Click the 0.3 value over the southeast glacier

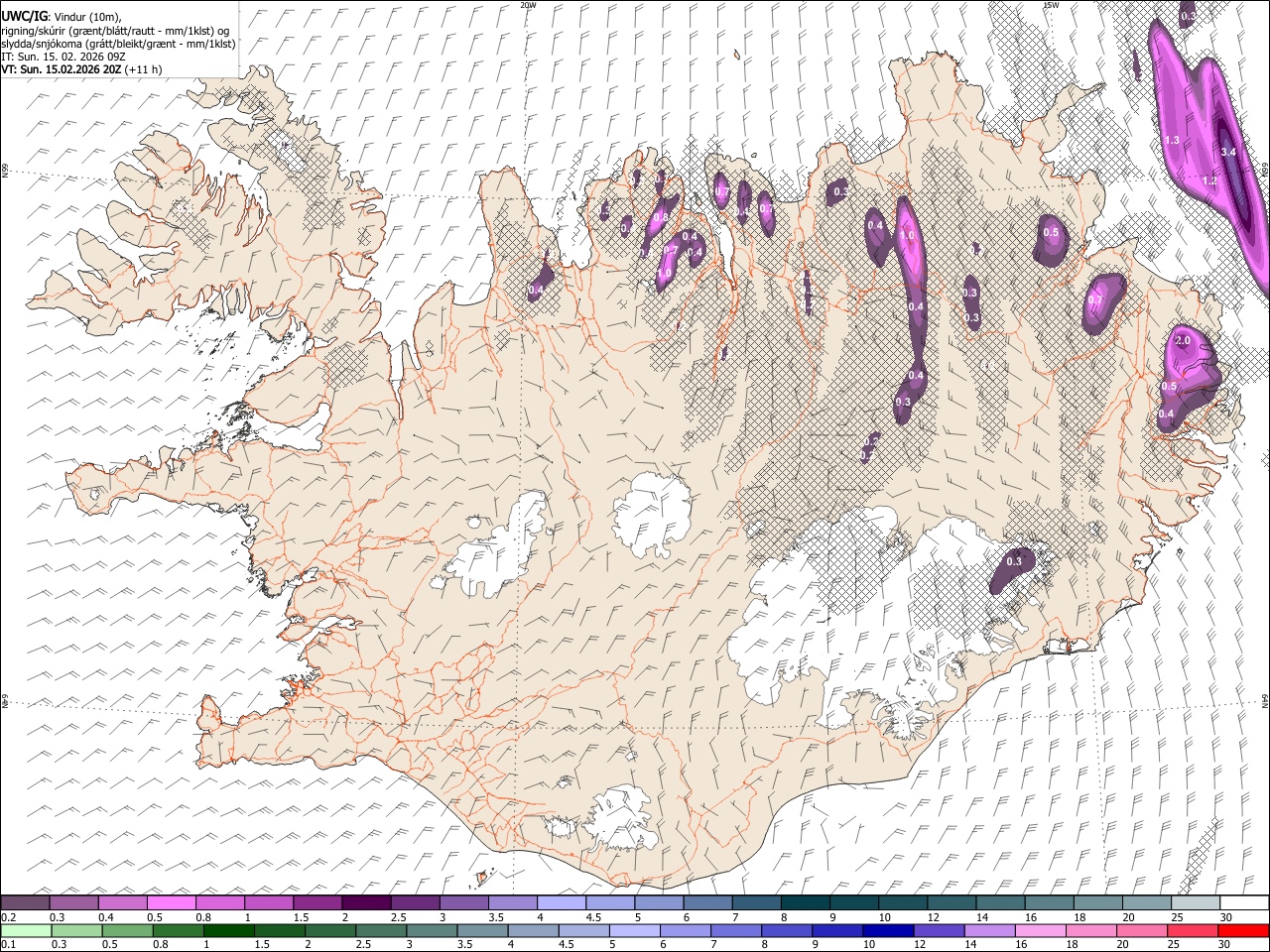click(1014, 561)
